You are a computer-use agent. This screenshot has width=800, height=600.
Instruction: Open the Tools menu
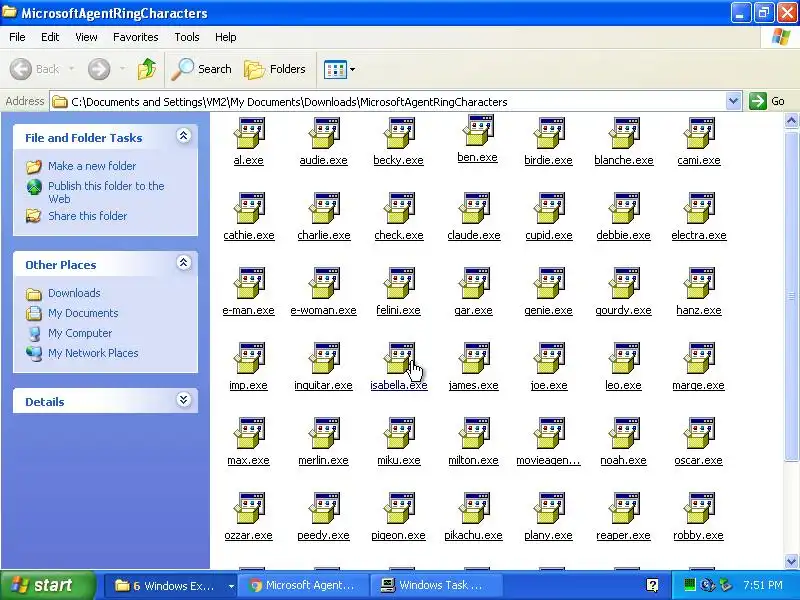(x=187, y=37)
